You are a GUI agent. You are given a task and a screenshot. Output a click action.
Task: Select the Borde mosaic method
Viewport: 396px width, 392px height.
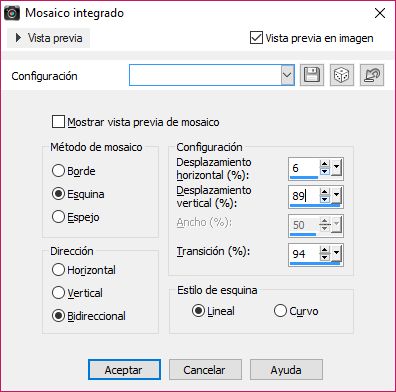(x=58, y=171)
